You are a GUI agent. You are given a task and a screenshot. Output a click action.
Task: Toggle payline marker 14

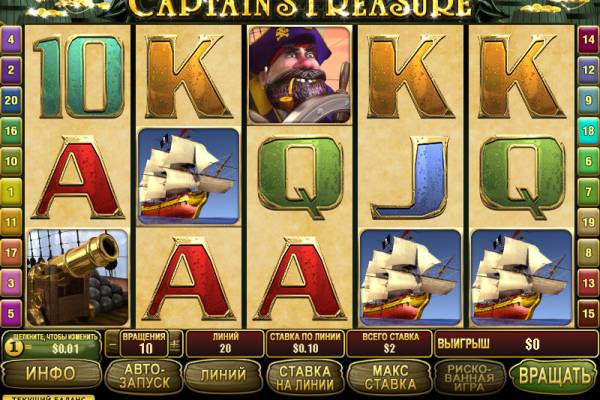(x=588, y=39)
